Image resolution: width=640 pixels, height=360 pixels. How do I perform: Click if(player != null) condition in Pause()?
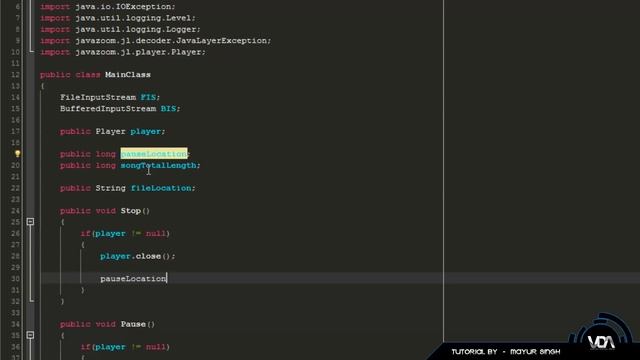[x=125, y=347]
